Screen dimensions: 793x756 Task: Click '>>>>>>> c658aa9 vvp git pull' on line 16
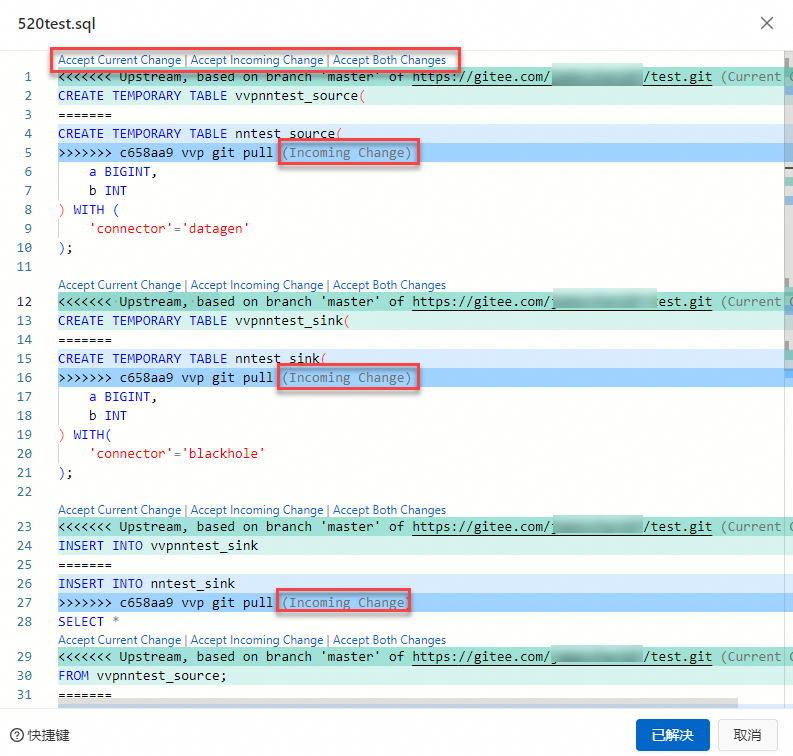(165, 378)
